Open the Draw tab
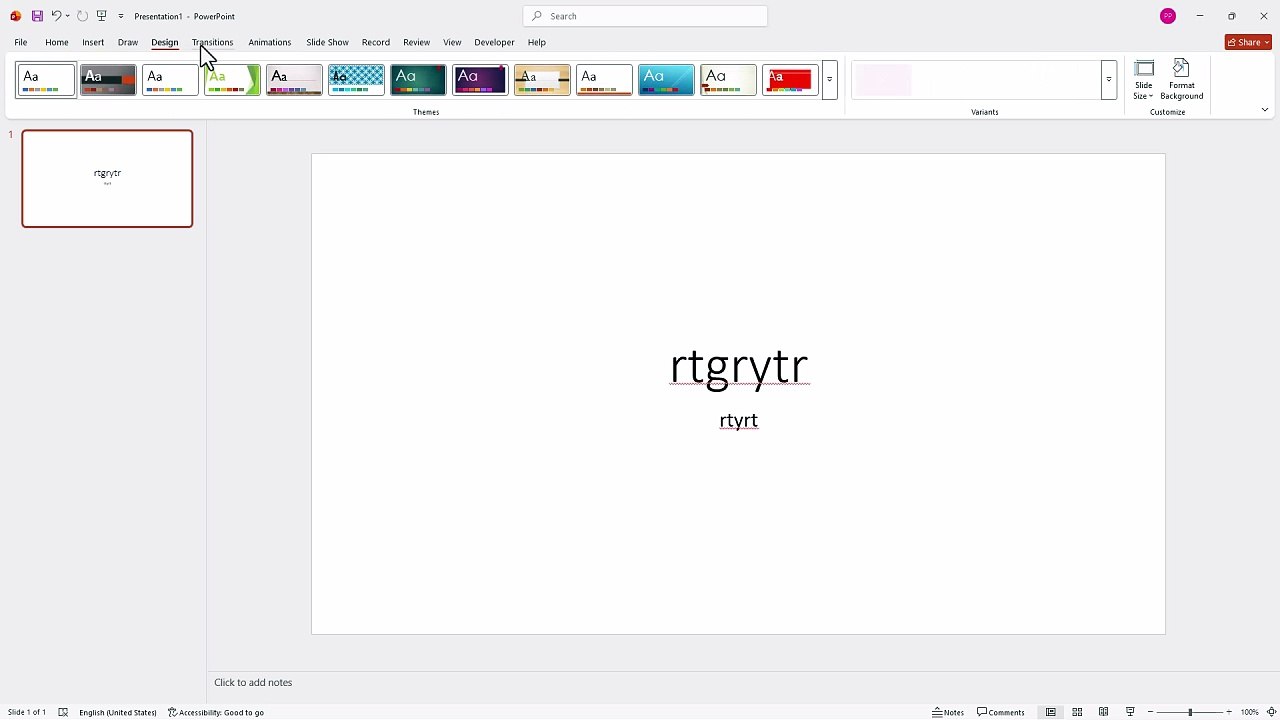The height and width of the screenshot is (720, 1280). point(127,42)
